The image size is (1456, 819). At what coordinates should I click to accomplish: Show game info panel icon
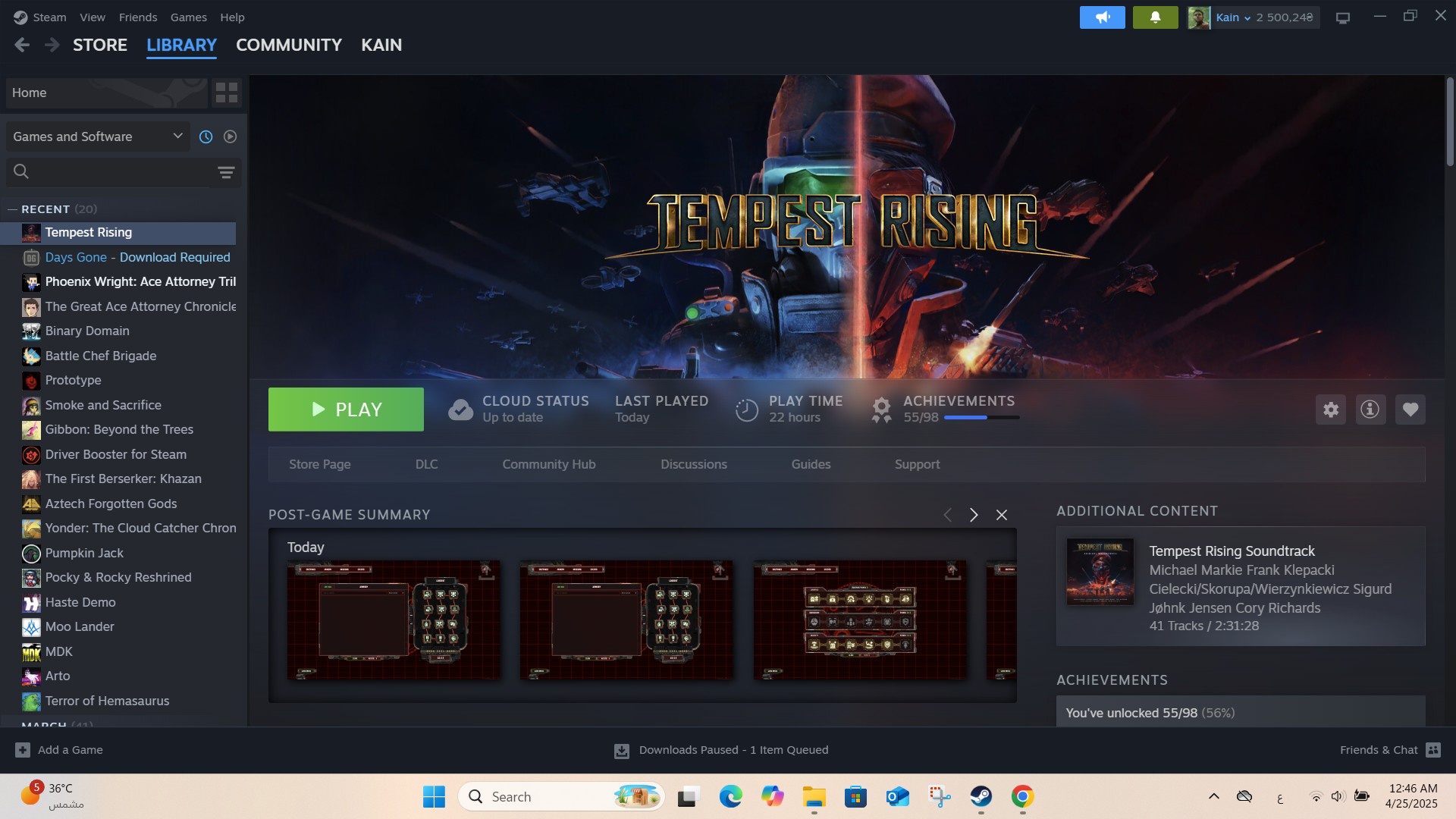(x=1370, y=409)
